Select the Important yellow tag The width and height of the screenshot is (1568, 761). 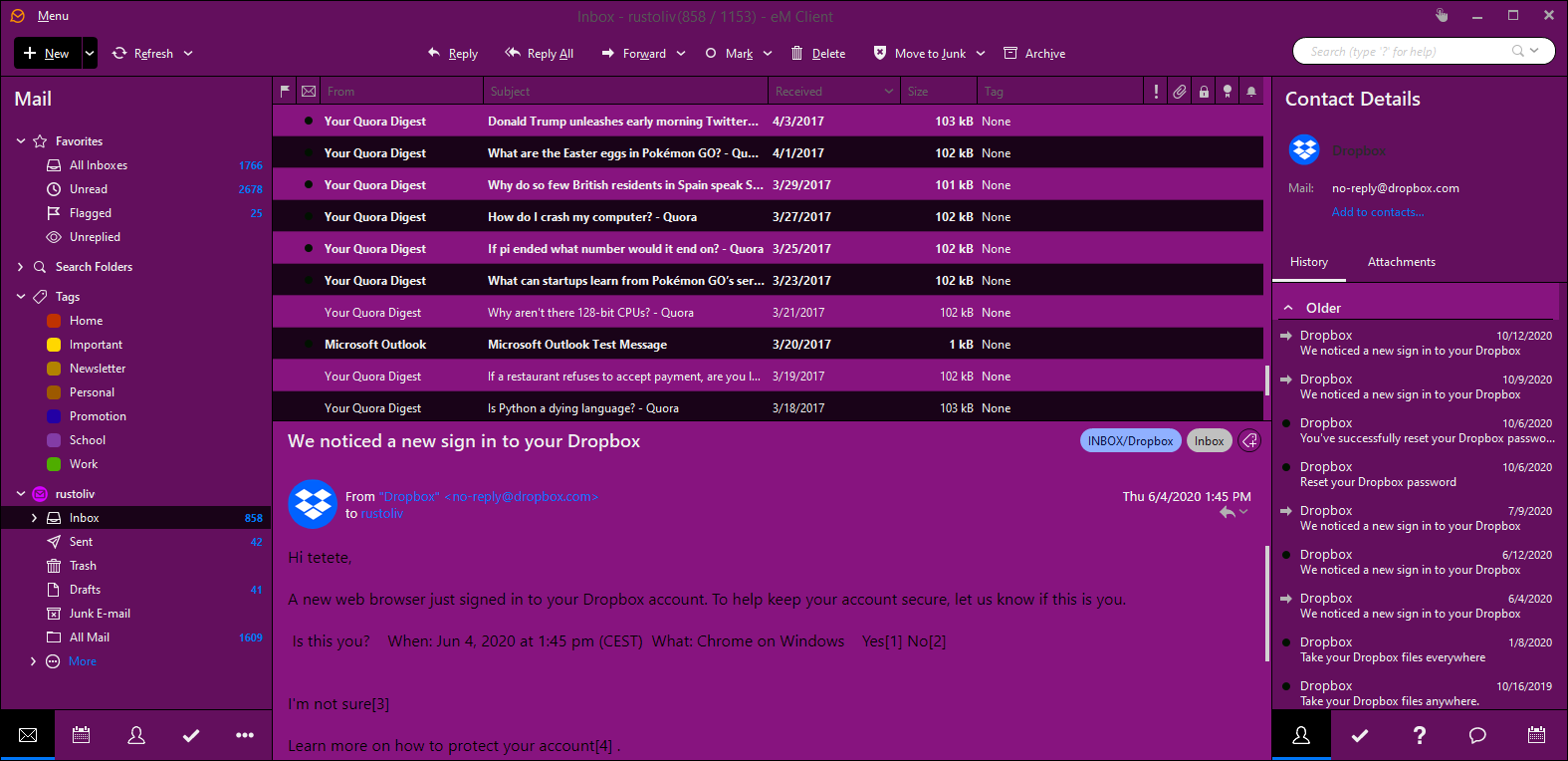(x=96, y=345)
